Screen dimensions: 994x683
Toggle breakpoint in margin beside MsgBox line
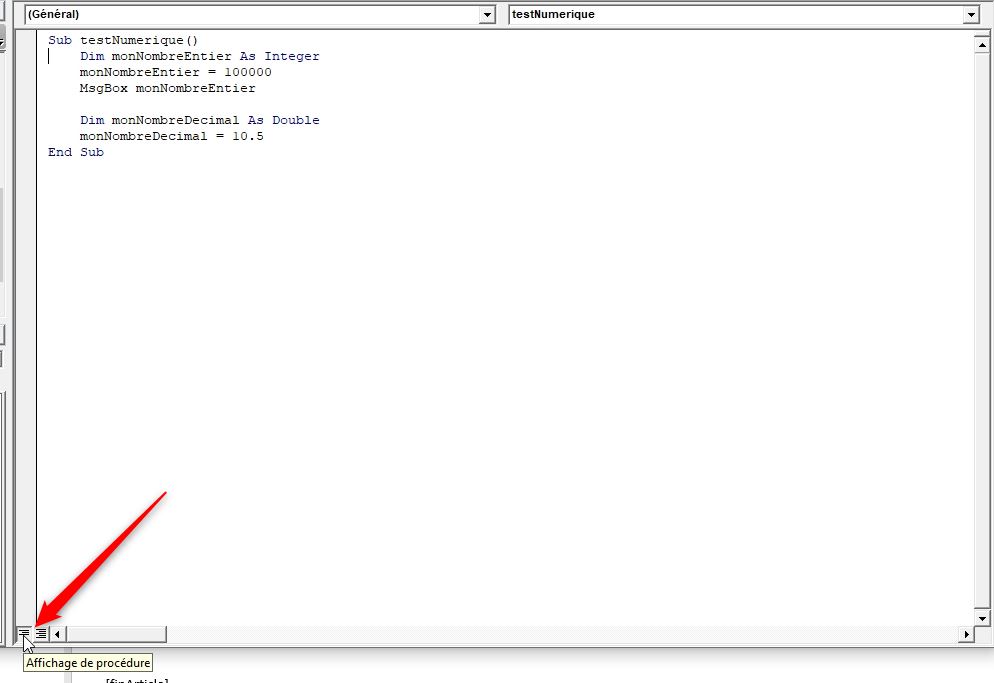click(x=26, y=88)
